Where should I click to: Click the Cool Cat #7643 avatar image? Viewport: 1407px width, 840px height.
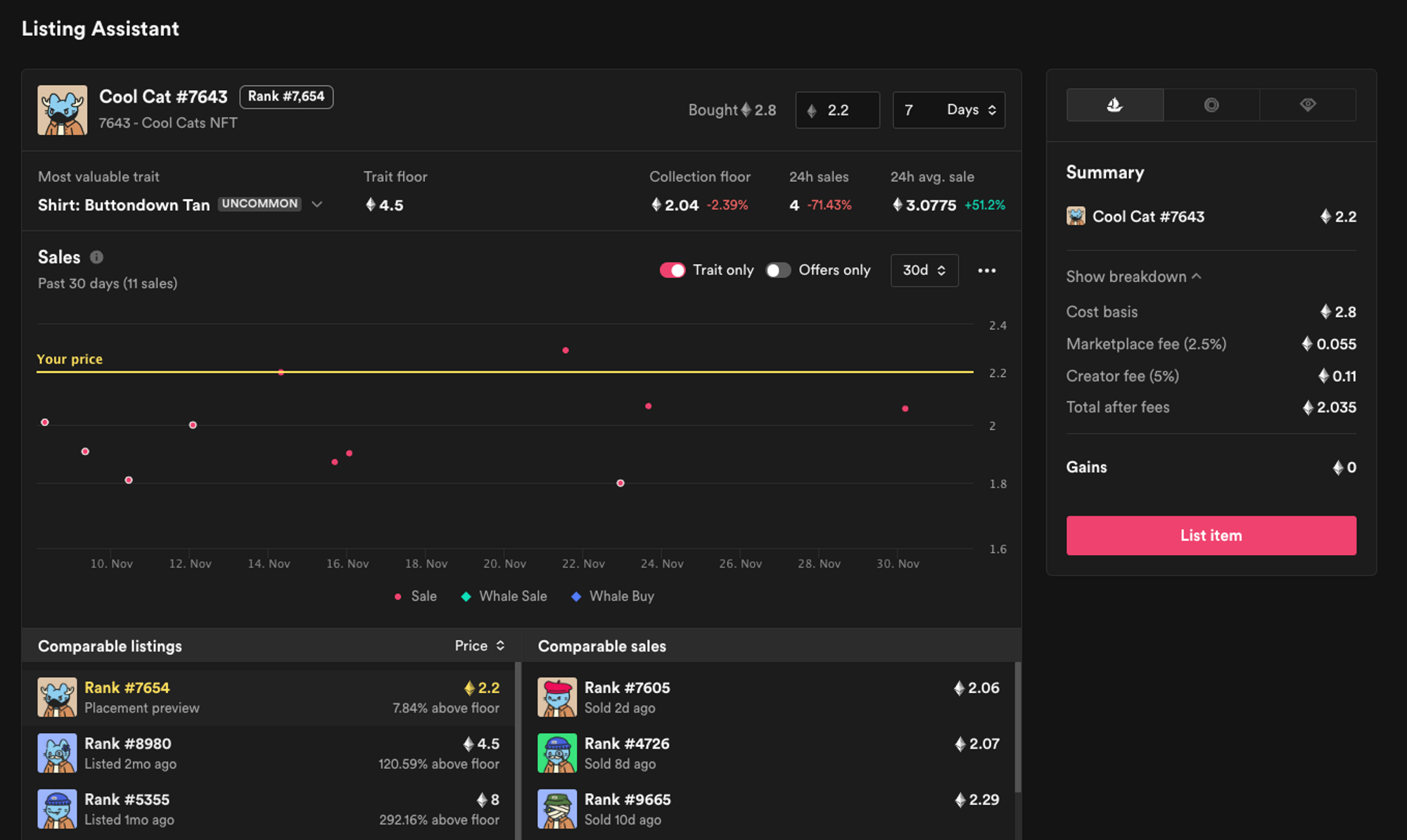pos(63,110)
